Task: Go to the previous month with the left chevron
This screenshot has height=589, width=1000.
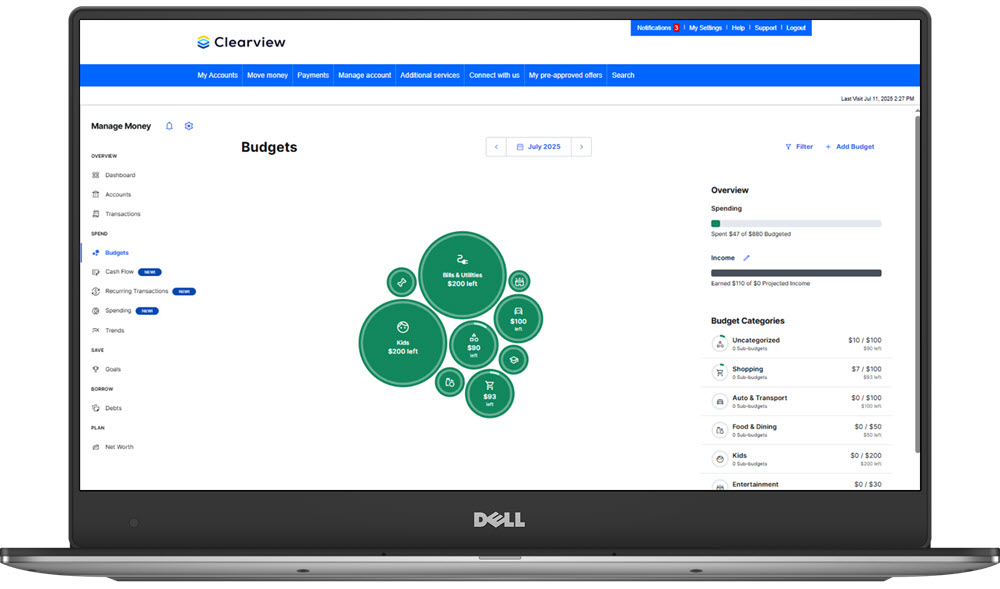Action: (x=496, y=146)
